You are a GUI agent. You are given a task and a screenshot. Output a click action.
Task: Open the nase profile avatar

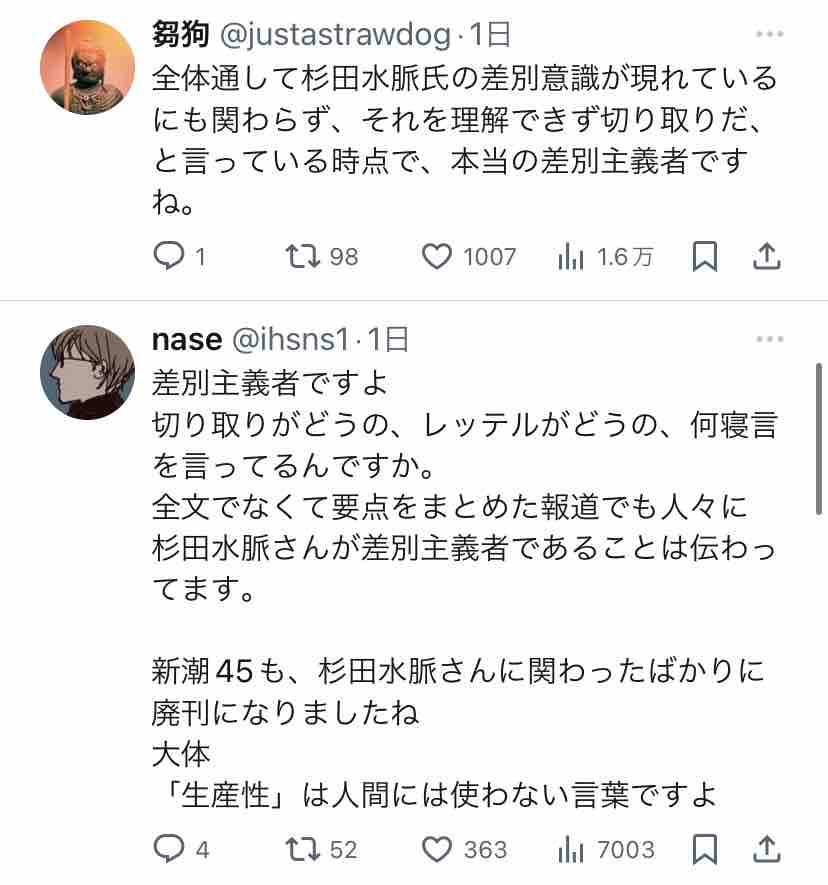pyautogui.click(x=87, y=373)
